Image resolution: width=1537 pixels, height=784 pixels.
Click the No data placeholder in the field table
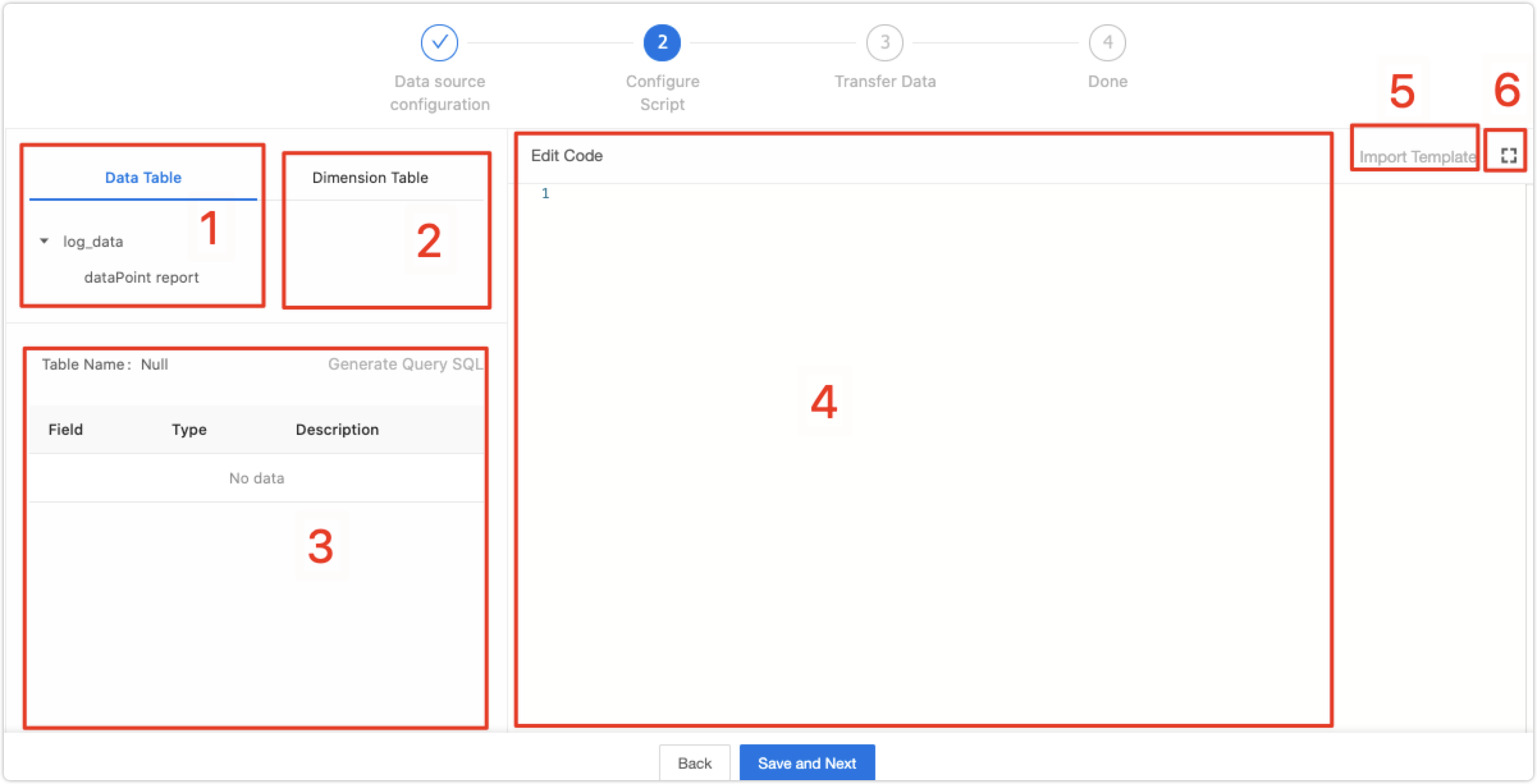click(x=256, y=478)
